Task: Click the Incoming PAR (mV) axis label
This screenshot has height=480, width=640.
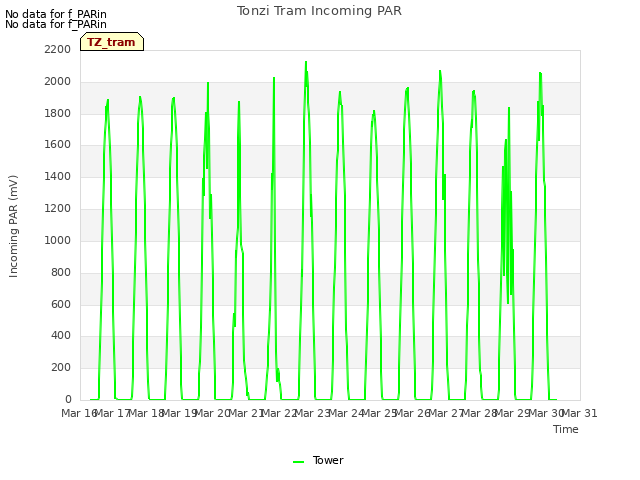Action: [x=13, y=227]
